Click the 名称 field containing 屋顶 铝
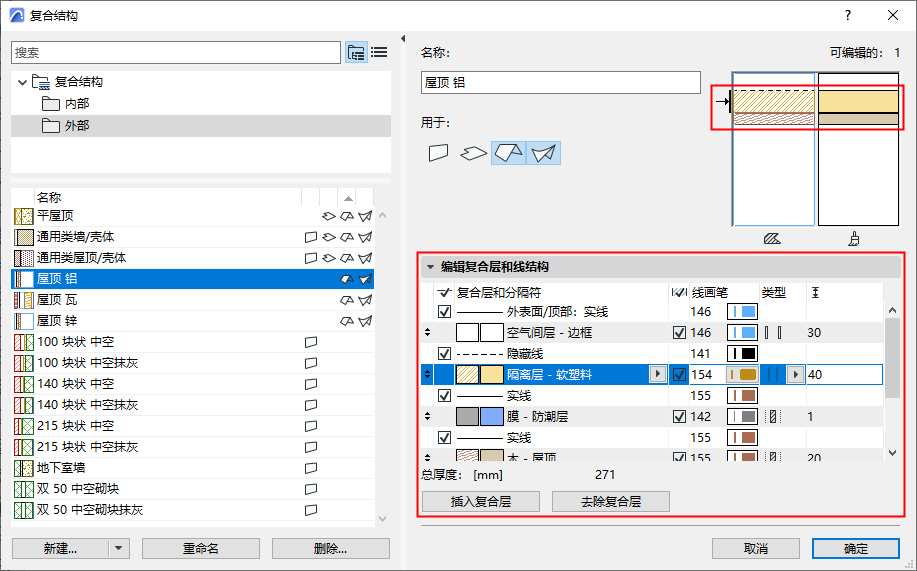Image resolution: width=917 pixels, height=571 pixels. point(560,82)
